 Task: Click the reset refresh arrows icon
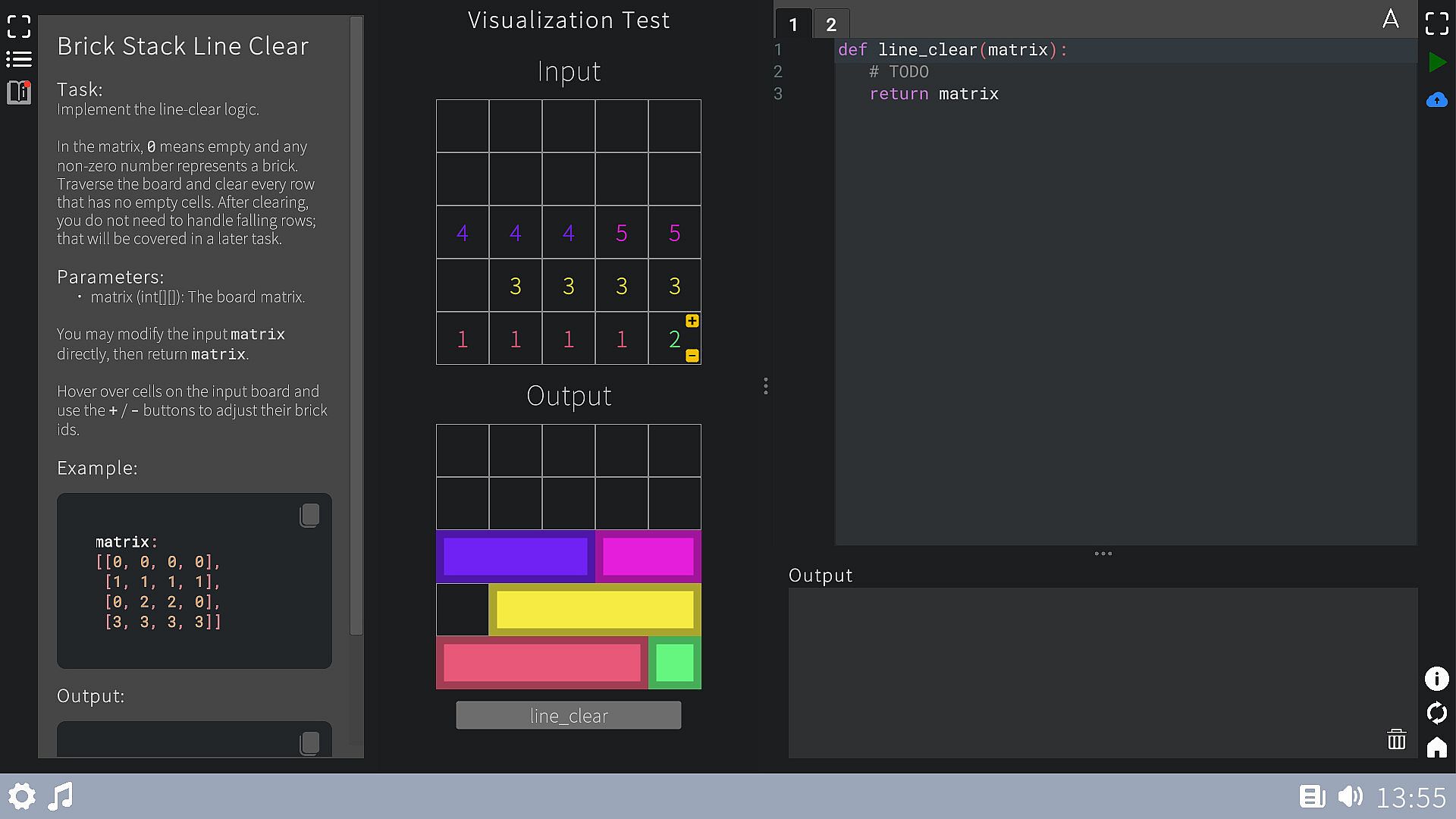pyautogui.click(x=1437, y=714)
